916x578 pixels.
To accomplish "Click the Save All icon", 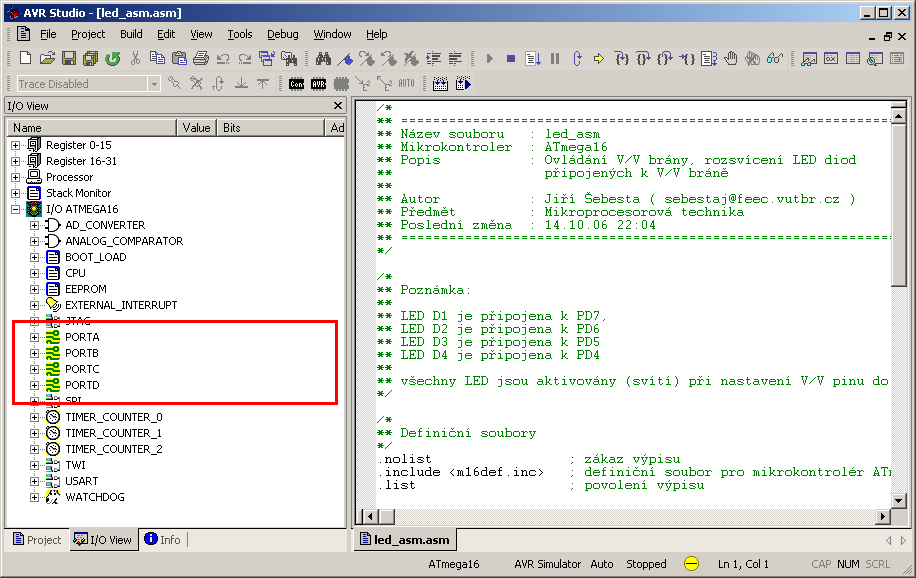I will pyautogui.click(x=91, y=58).
